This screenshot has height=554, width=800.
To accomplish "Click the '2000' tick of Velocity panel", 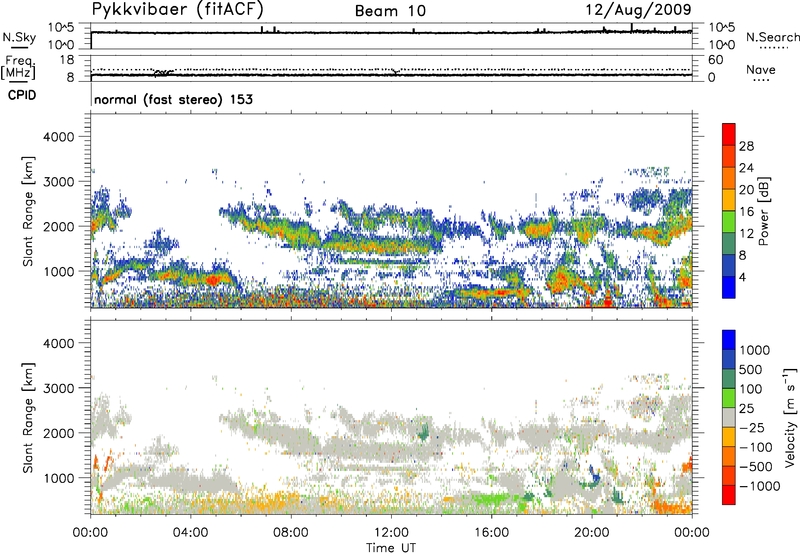I will 58,433.
